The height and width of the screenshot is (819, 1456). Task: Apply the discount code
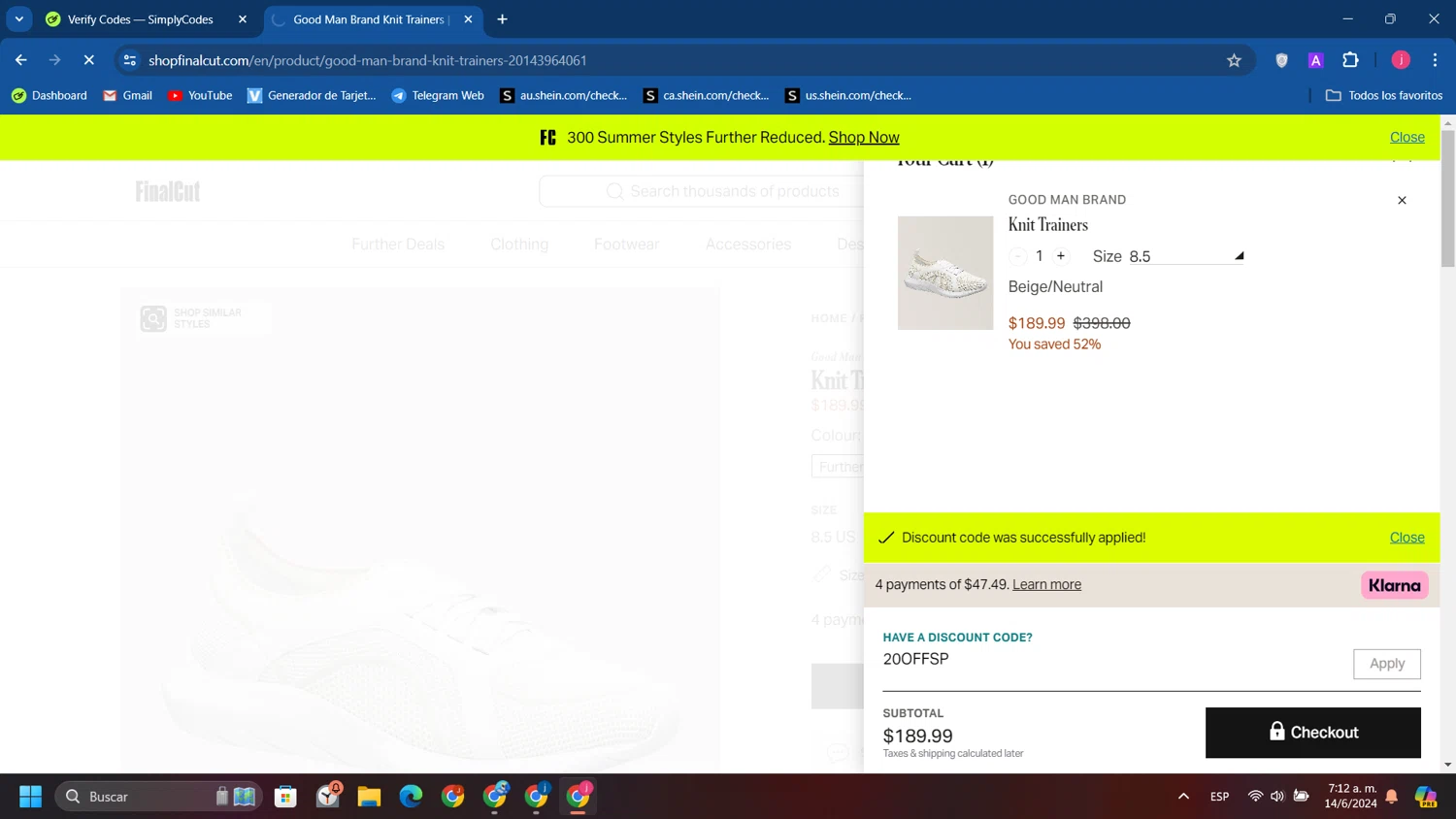click(1386, 664)
